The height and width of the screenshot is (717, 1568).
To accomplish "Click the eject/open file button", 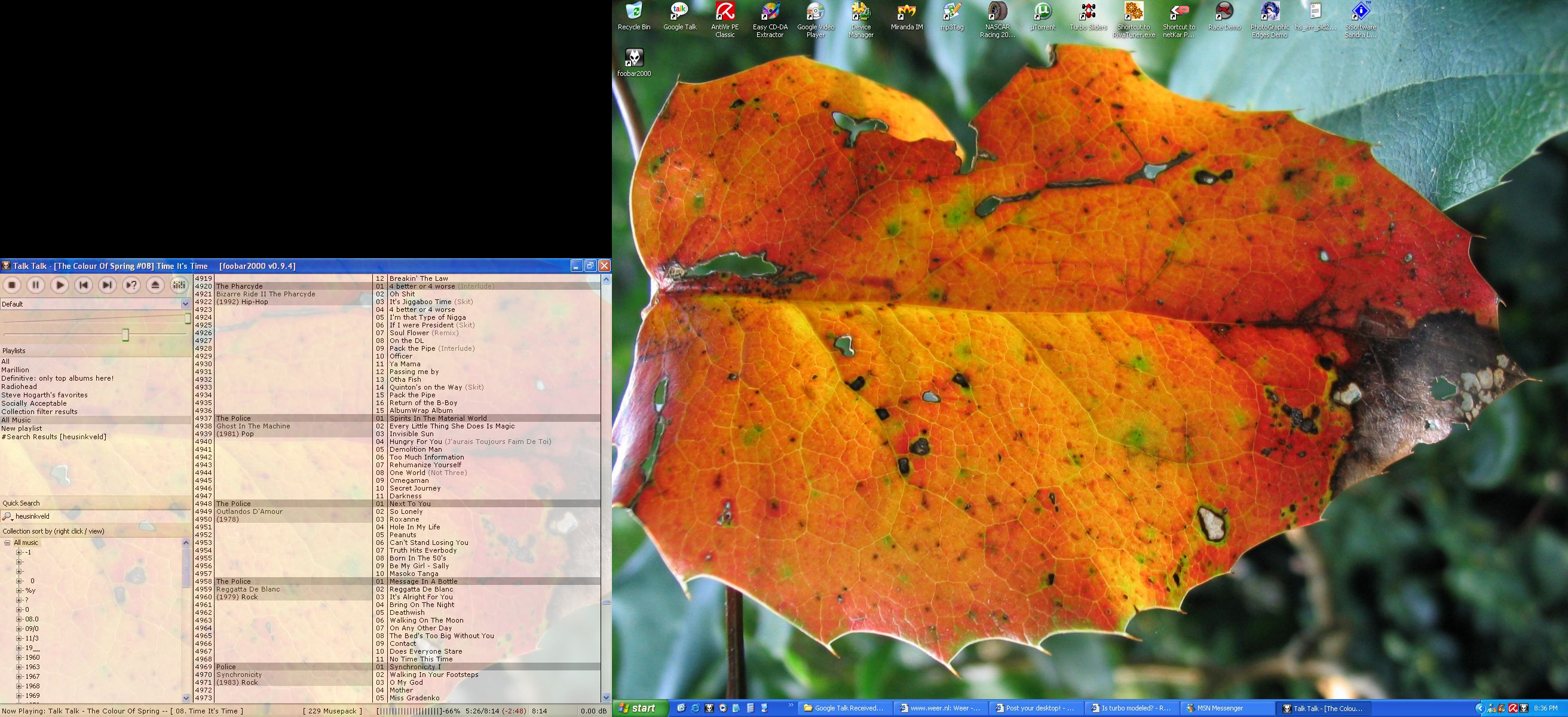I will (x=155, y=285).
